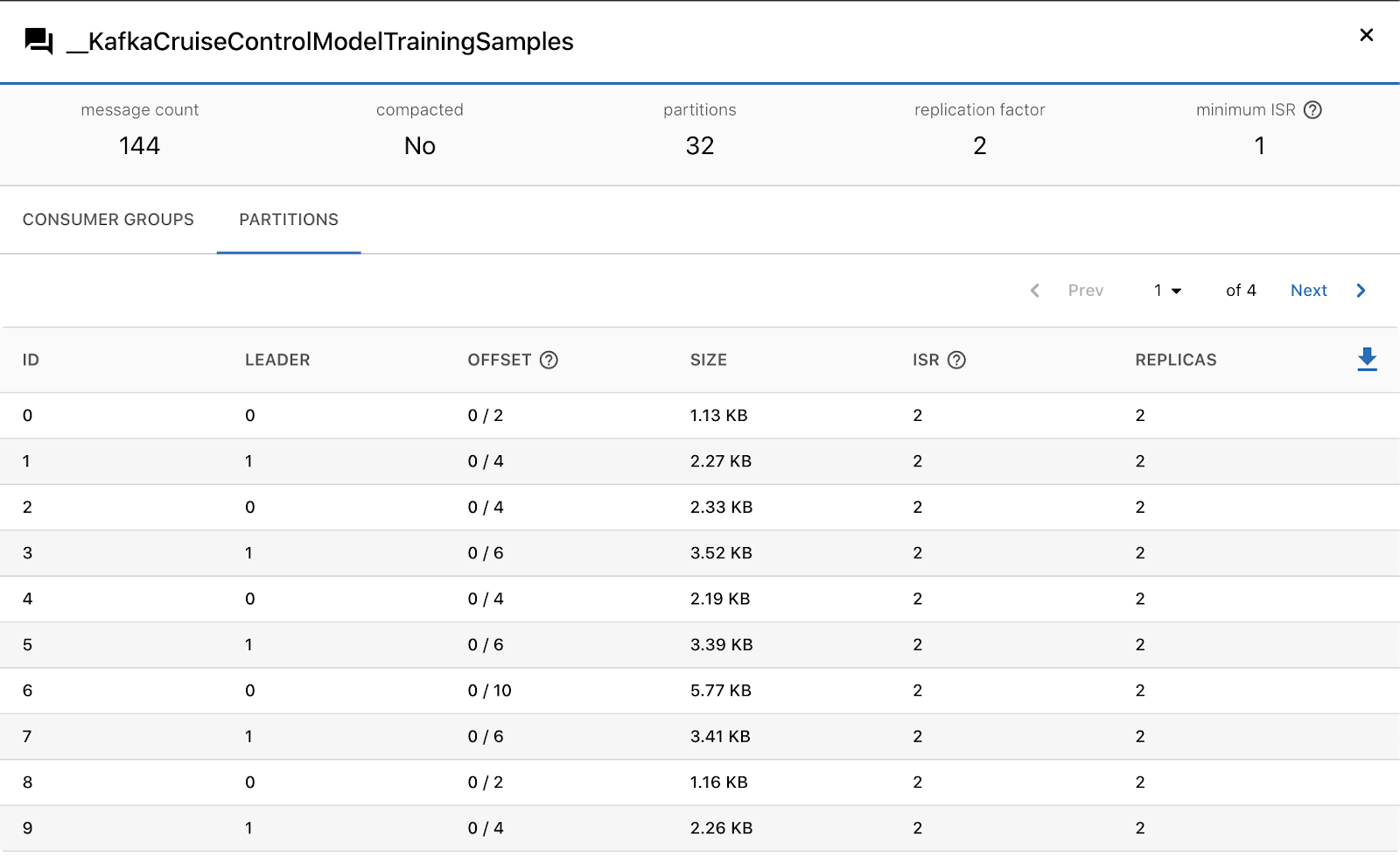The image size is (1400, 863).
Task: Click the ISR column header text
Action: tap(926, 360)
